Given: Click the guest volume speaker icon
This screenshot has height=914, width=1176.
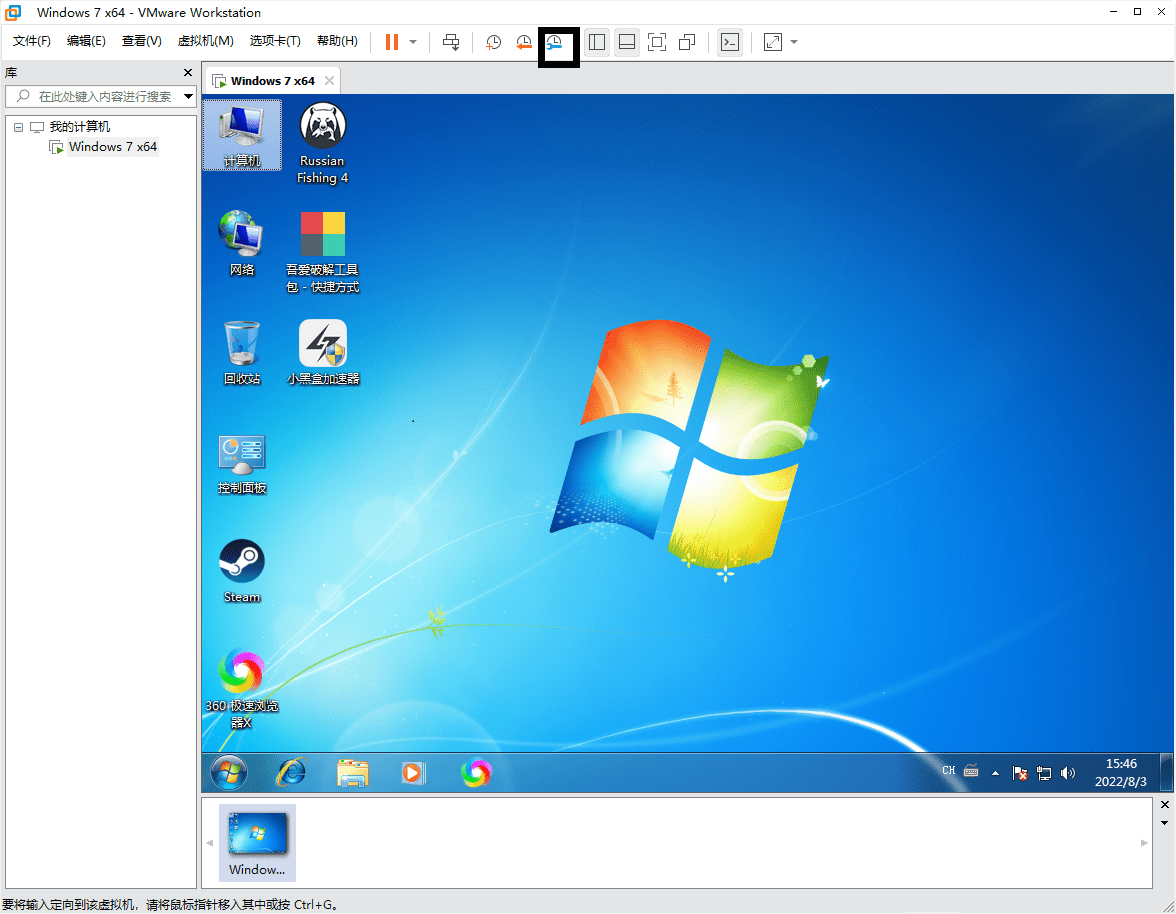Looking at the screenshot, I should (1068, 773).
